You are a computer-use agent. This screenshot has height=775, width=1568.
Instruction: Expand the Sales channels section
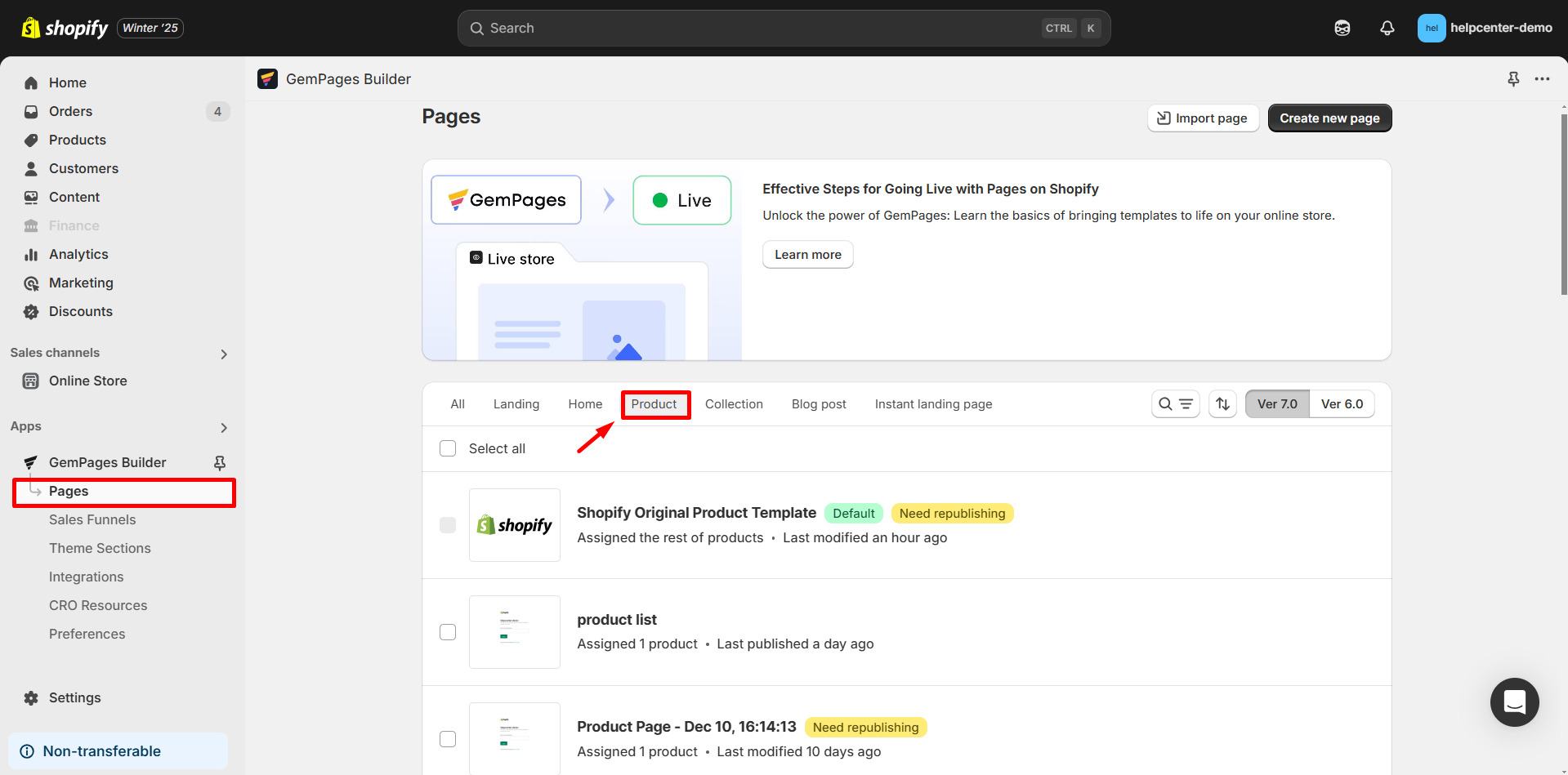(x=224, y=354)
